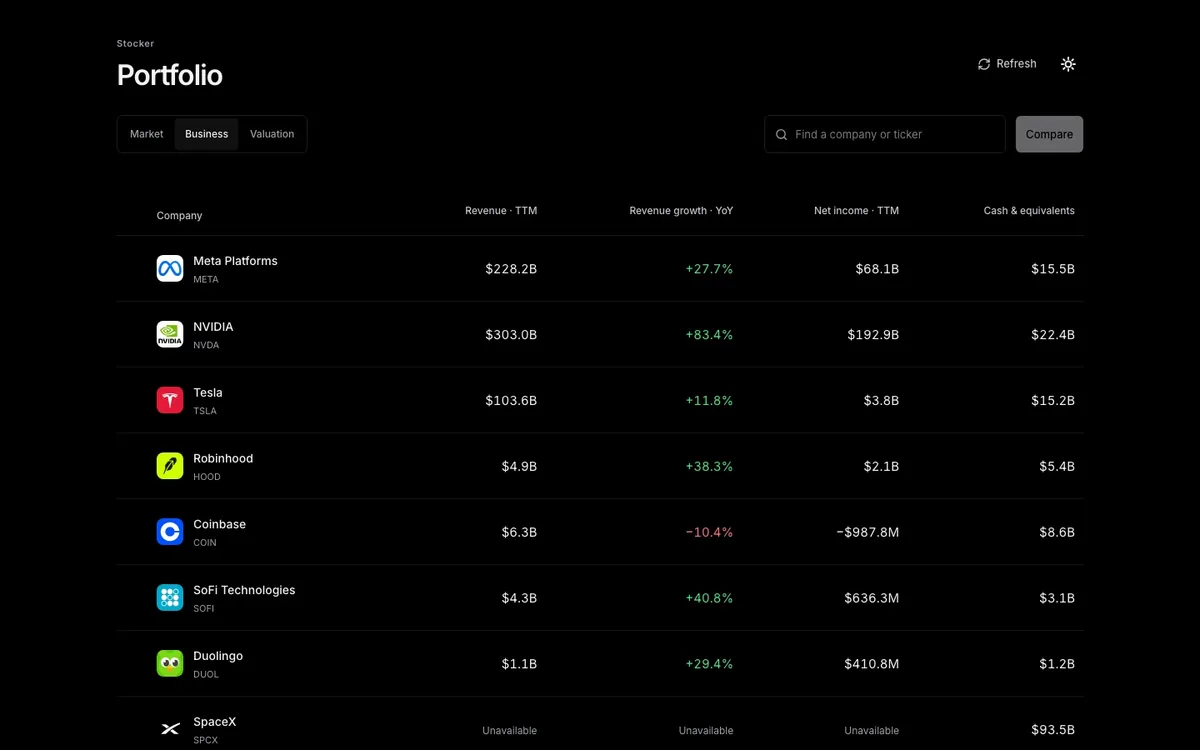This screenshot has width=1200, height=750.
Task: Click Meta net income $68.1B
Action: click(x=877, y=269)
